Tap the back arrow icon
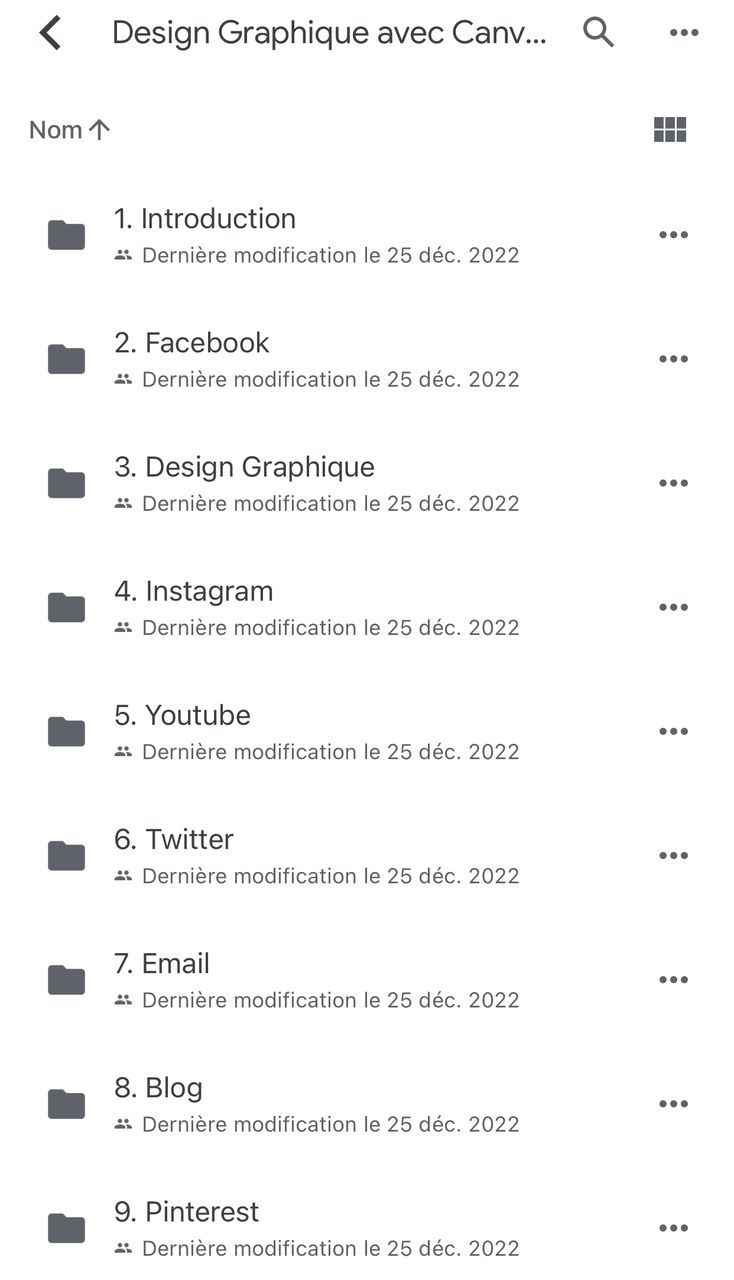Screen dimensions: 734x1280 (50, 33)
